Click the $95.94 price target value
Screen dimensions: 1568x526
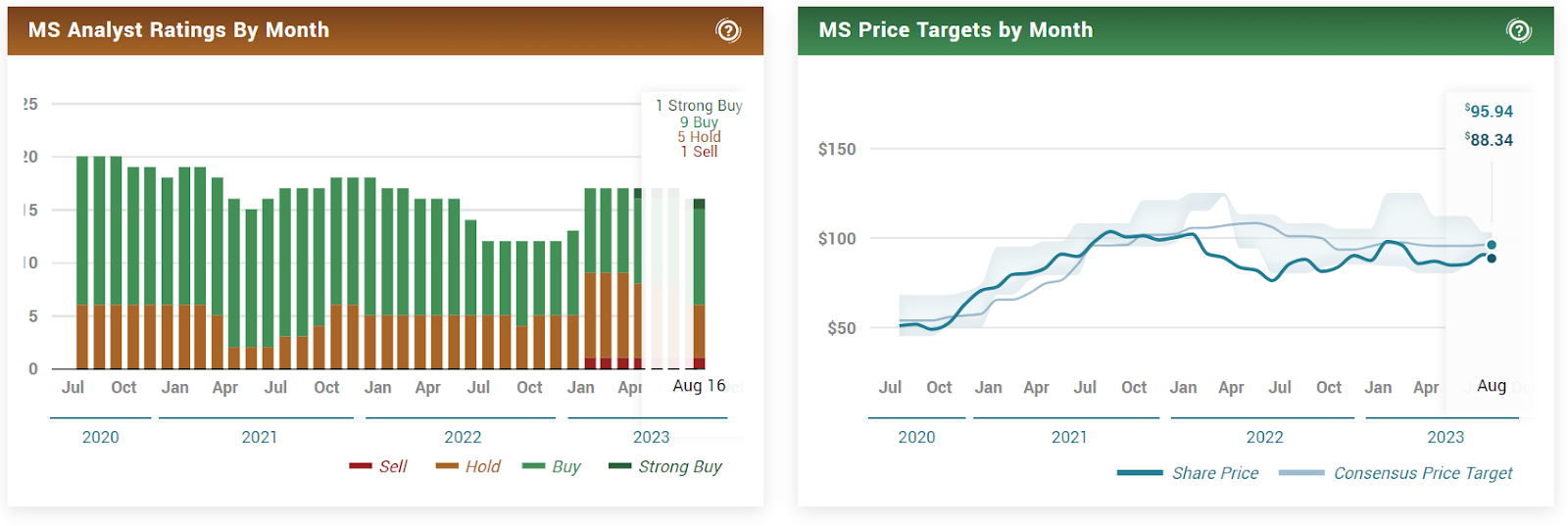(x=1489, y=111)
